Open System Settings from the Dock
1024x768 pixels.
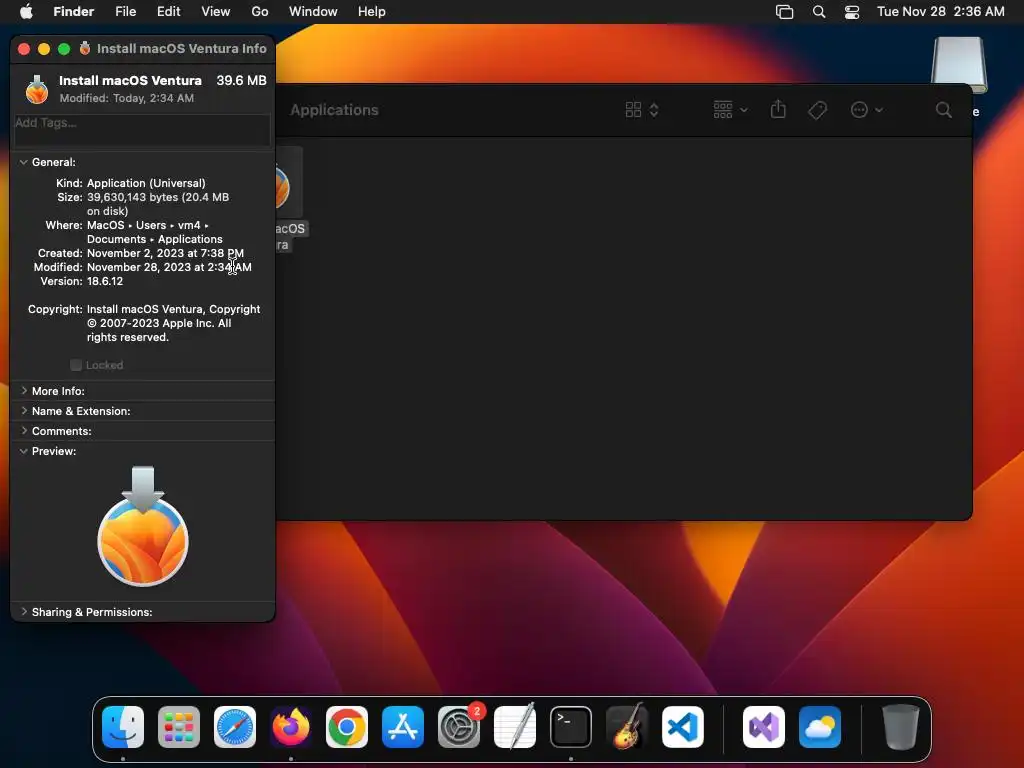coord(459,727)
